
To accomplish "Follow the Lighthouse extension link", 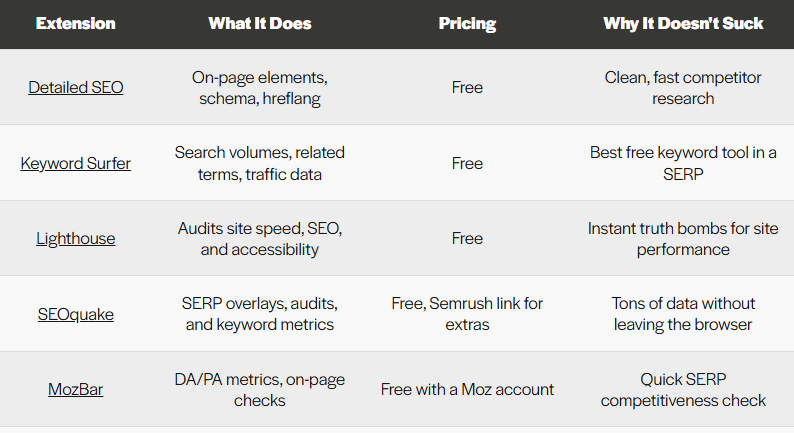I will point(76,238).
